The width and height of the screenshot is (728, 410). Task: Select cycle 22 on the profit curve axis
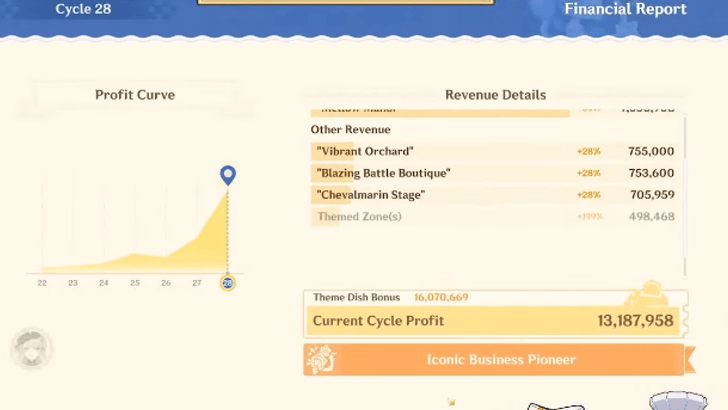[x=42, y=283]
